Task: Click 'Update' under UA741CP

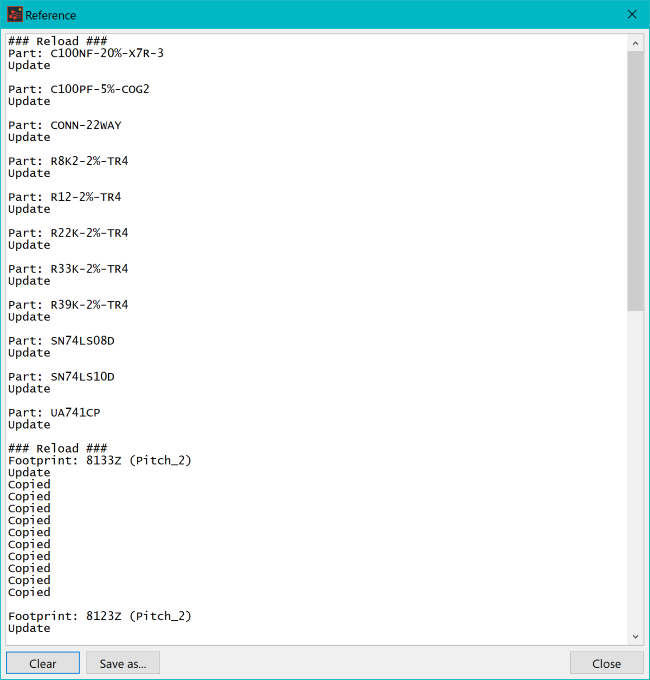Action: point(29,425)
